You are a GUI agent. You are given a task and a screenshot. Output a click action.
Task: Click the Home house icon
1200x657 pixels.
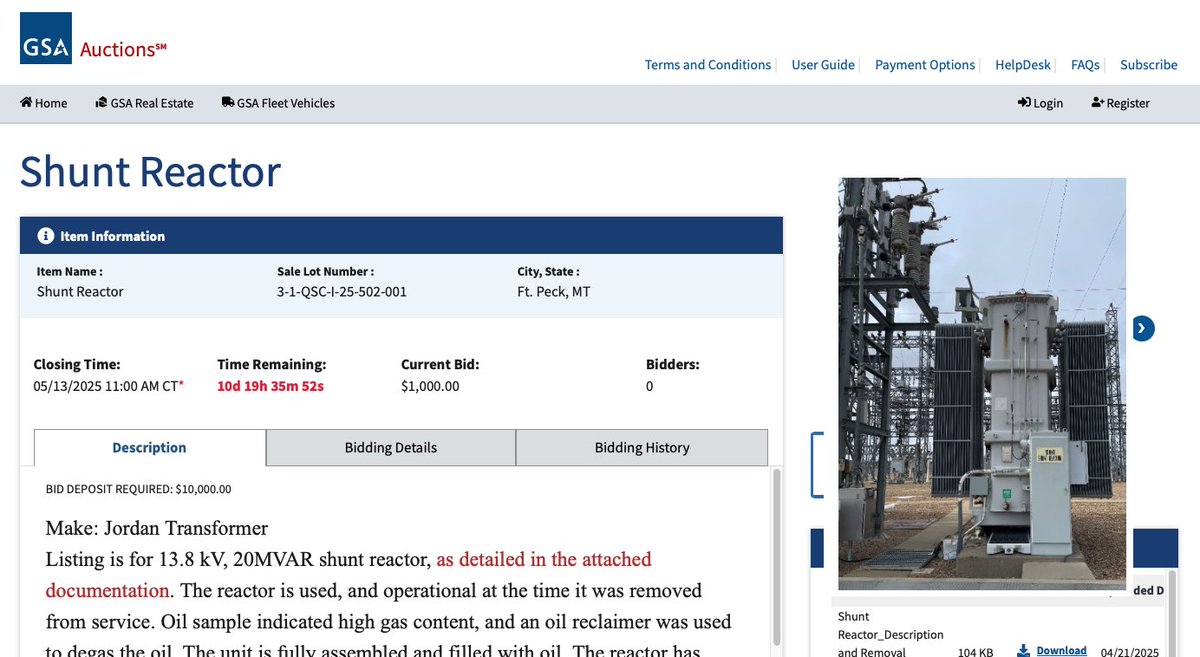click(26, 103)
